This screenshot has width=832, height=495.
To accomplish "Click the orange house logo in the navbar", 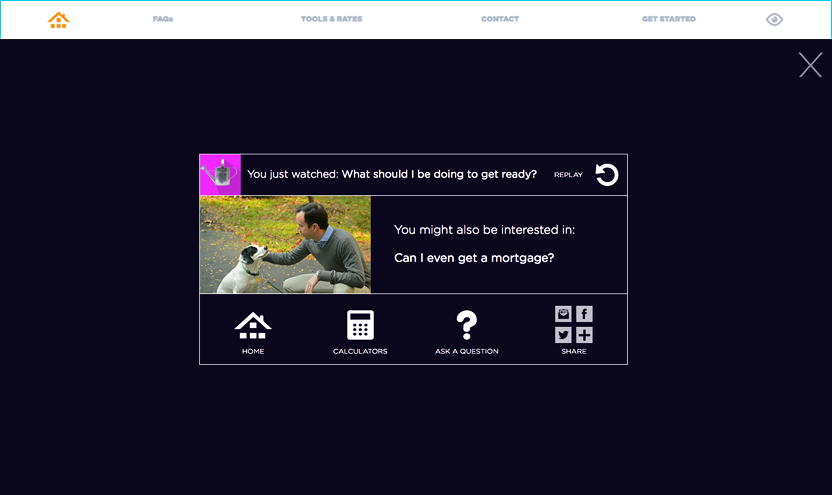I will (59, 20).
